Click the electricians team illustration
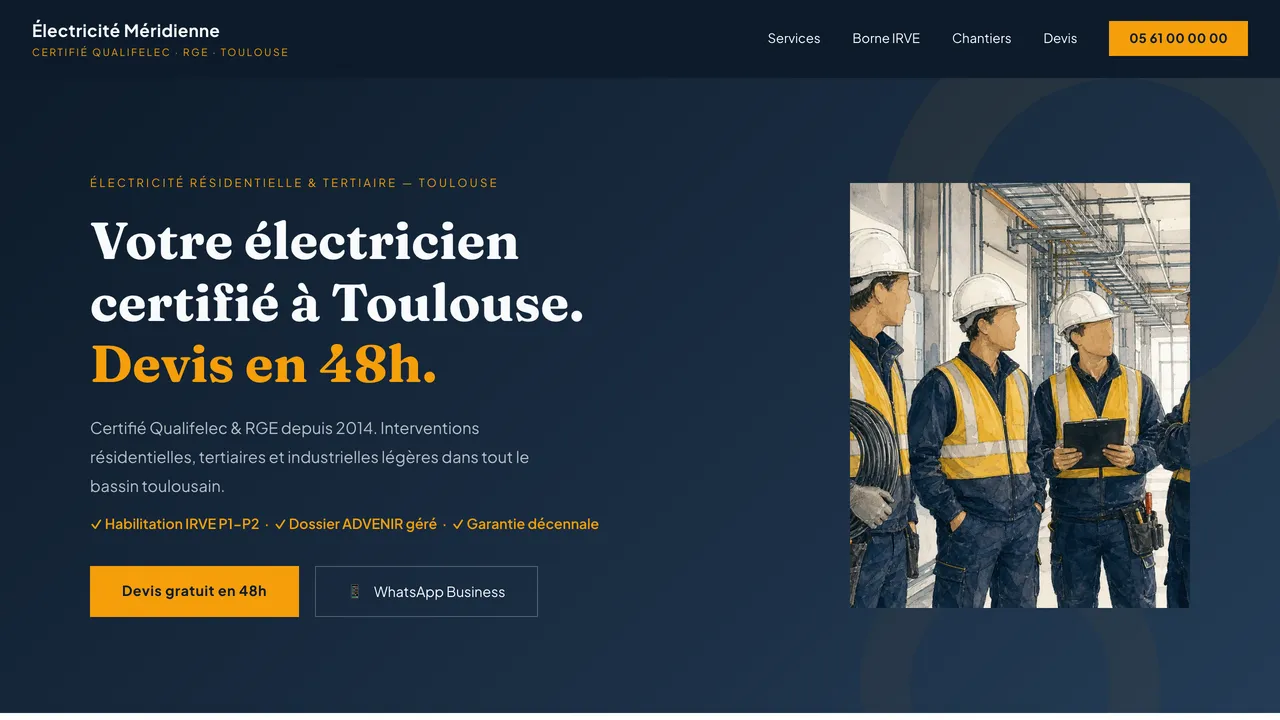1280x720 pixels. coord(1020,395)
